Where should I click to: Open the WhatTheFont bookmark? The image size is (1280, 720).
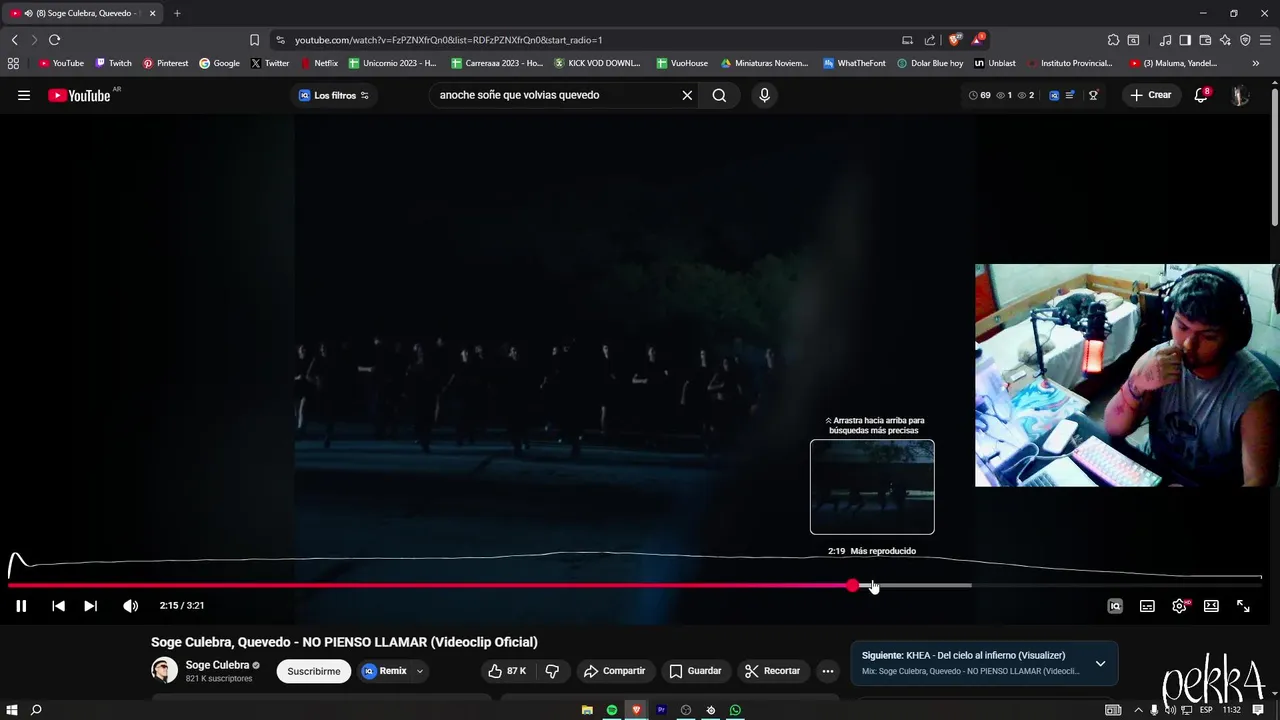pyautogui.click(x=853, y=63)
